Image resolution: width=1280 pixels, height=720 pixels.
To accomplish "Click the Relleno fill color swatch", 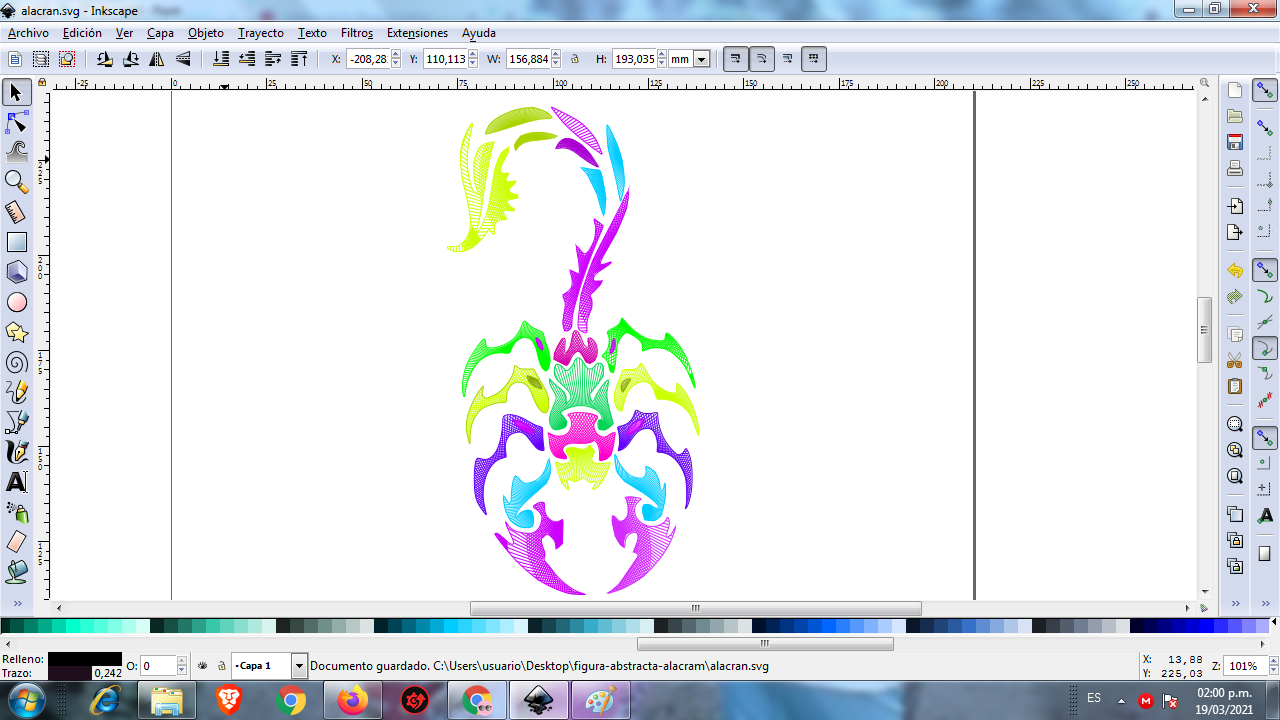I will 85,659.
